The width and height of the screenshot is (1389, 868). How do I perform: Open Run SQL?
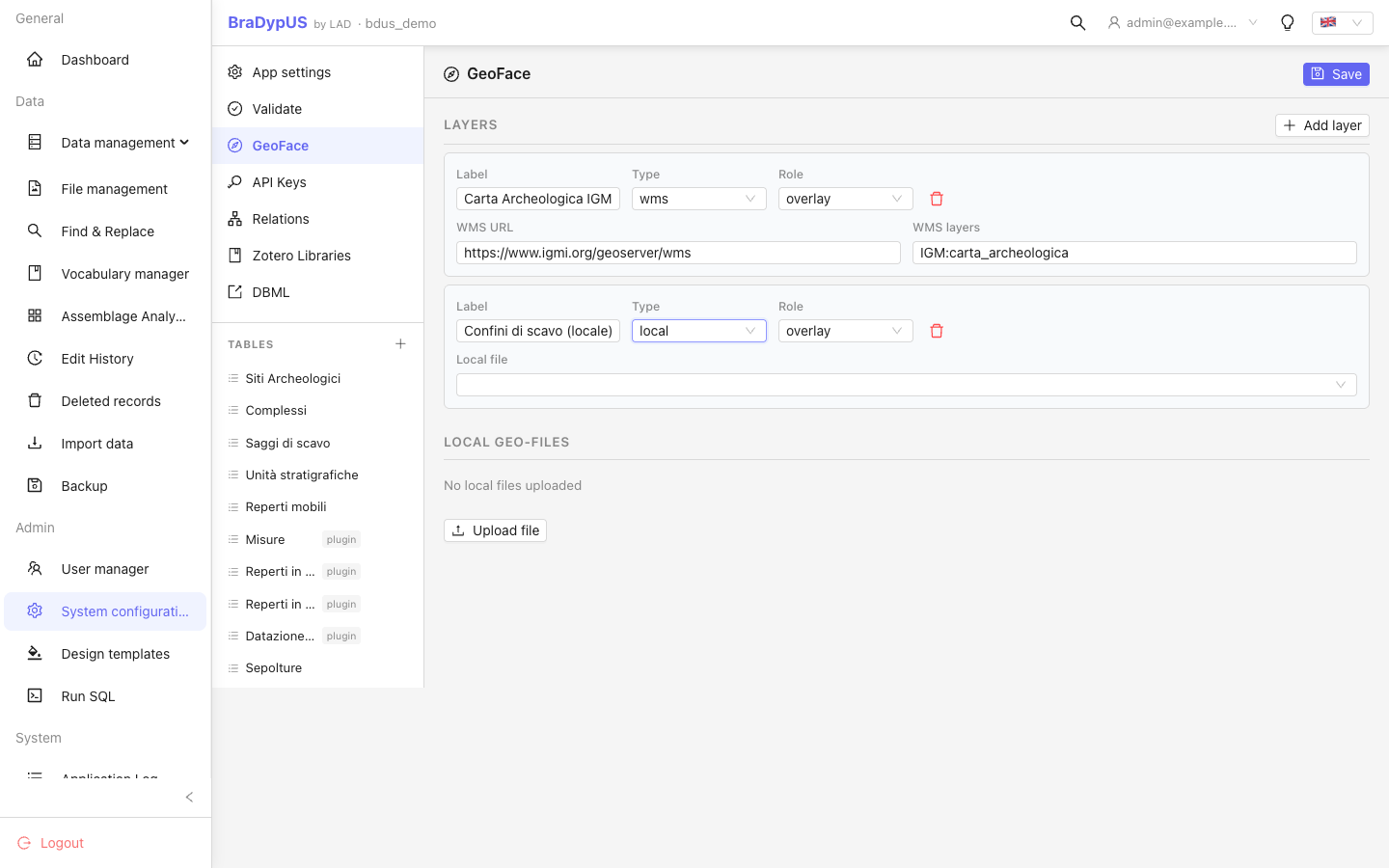(x=105, y=696)
